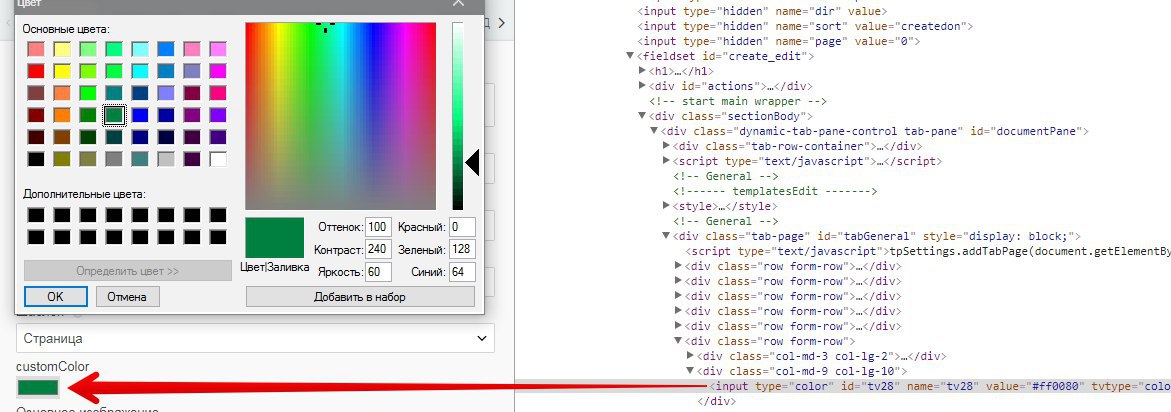Screen dimensions: 1171x412
Task: Expand the div id="actions" node
Action: pos(642,86)
